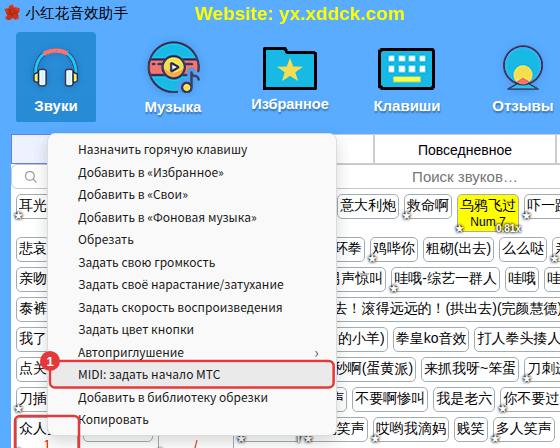Choose Задать свою громкость
The height and width of the screenshot is (448, 560).
point(192,263)
